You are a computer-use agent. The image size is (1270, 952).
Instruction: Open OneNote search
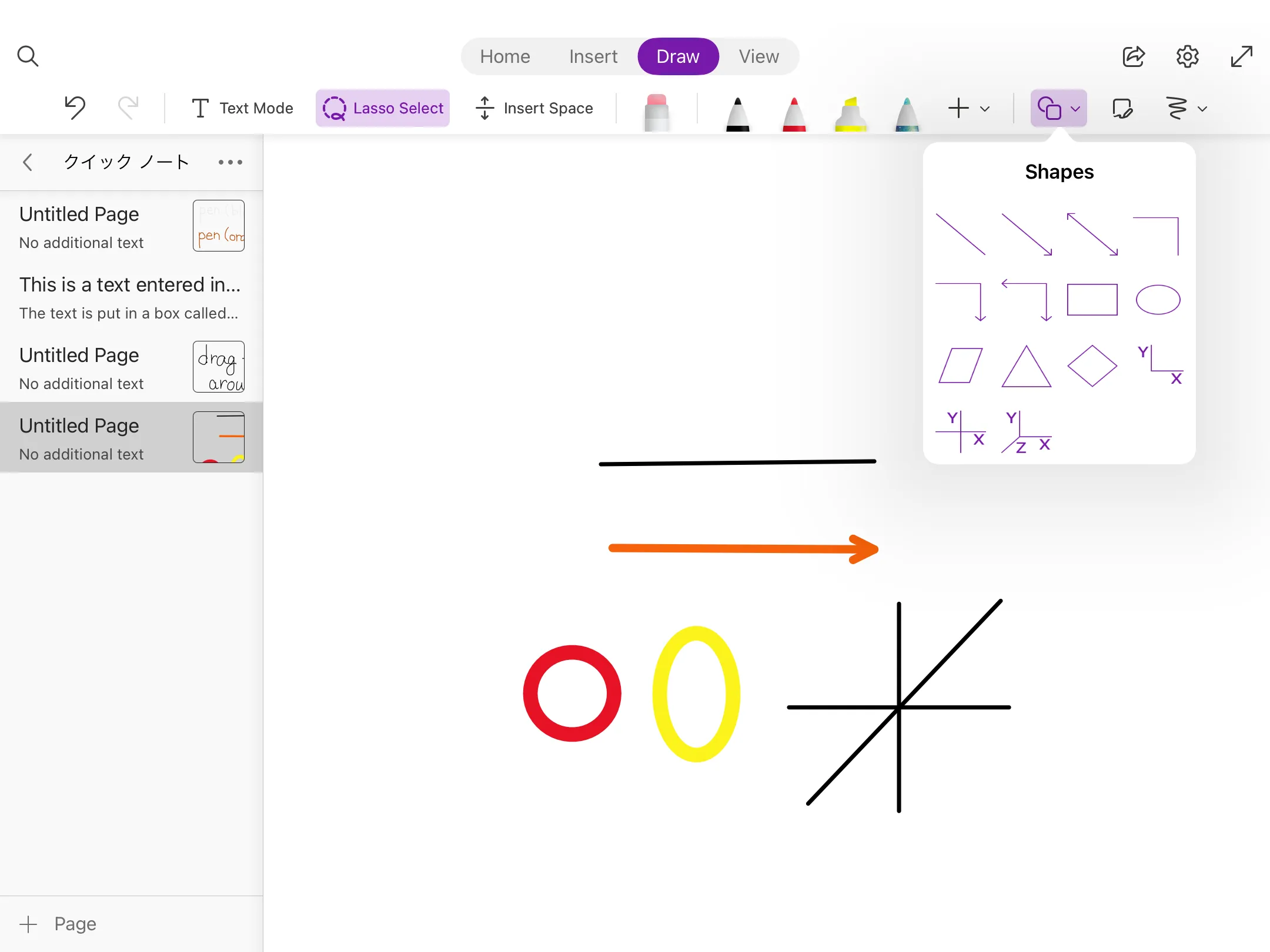click(28, 56)
